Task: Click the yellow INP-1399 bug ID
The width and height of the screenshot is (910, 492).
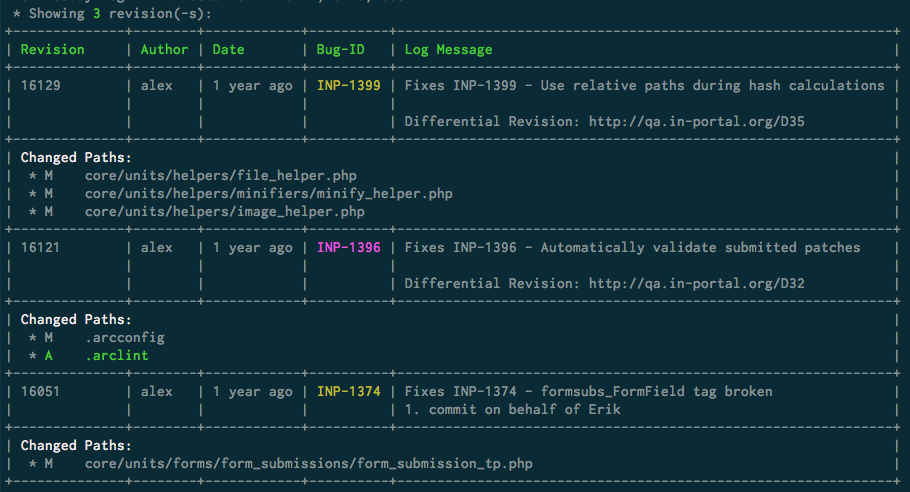Action: tap(348, 85)
